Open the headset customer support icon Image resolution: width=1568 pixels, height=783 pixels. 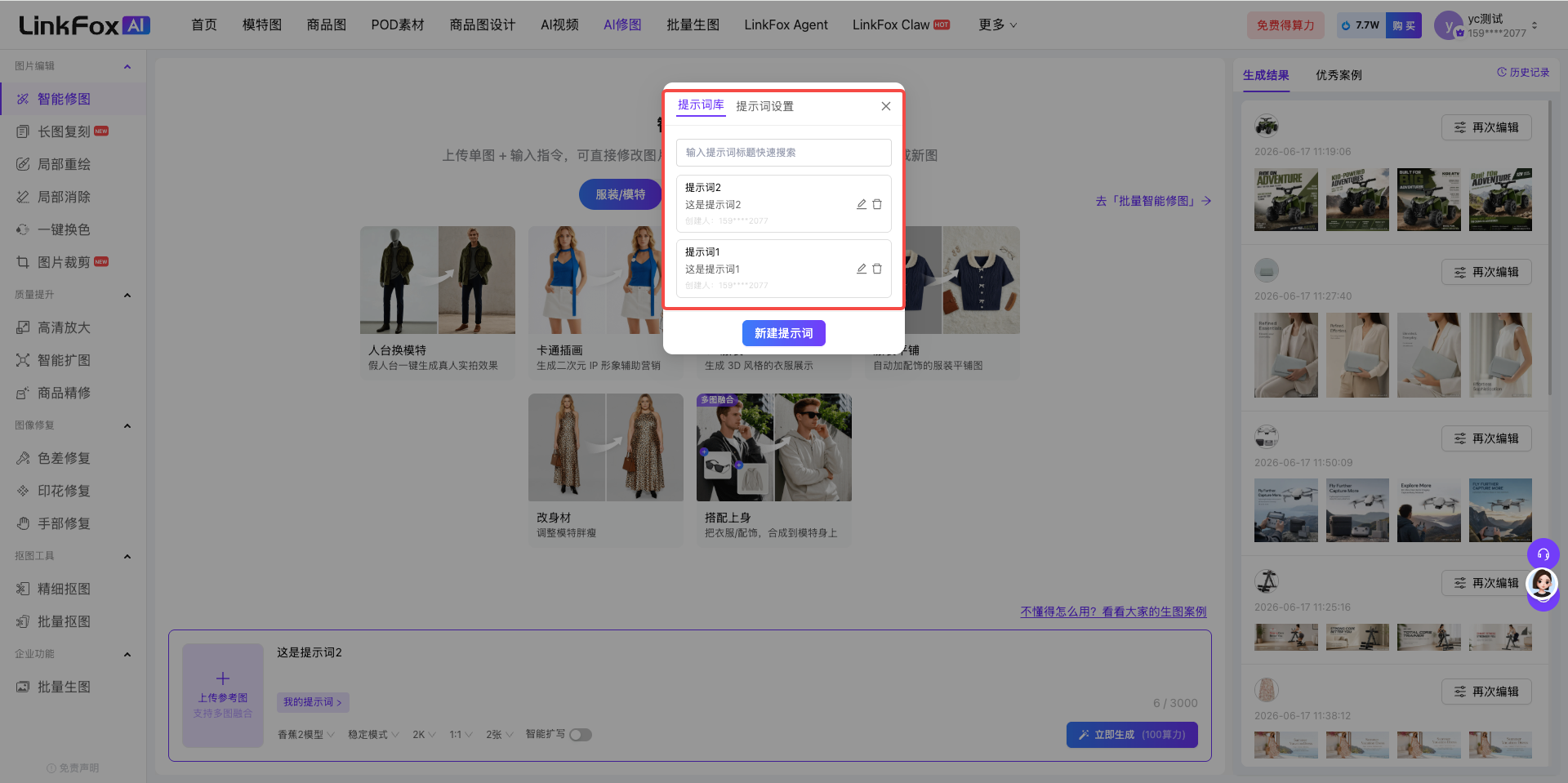1543,554
